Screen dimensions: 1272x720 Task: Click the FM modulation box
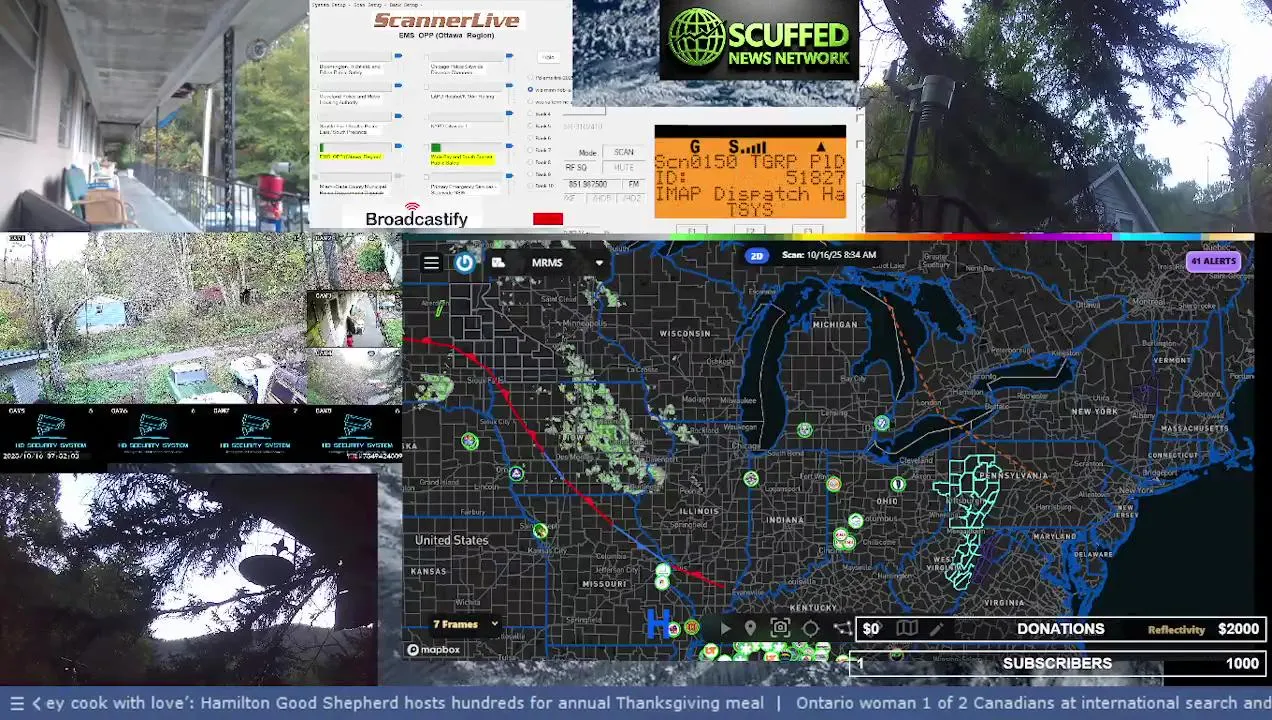click(x=633, y=184)
